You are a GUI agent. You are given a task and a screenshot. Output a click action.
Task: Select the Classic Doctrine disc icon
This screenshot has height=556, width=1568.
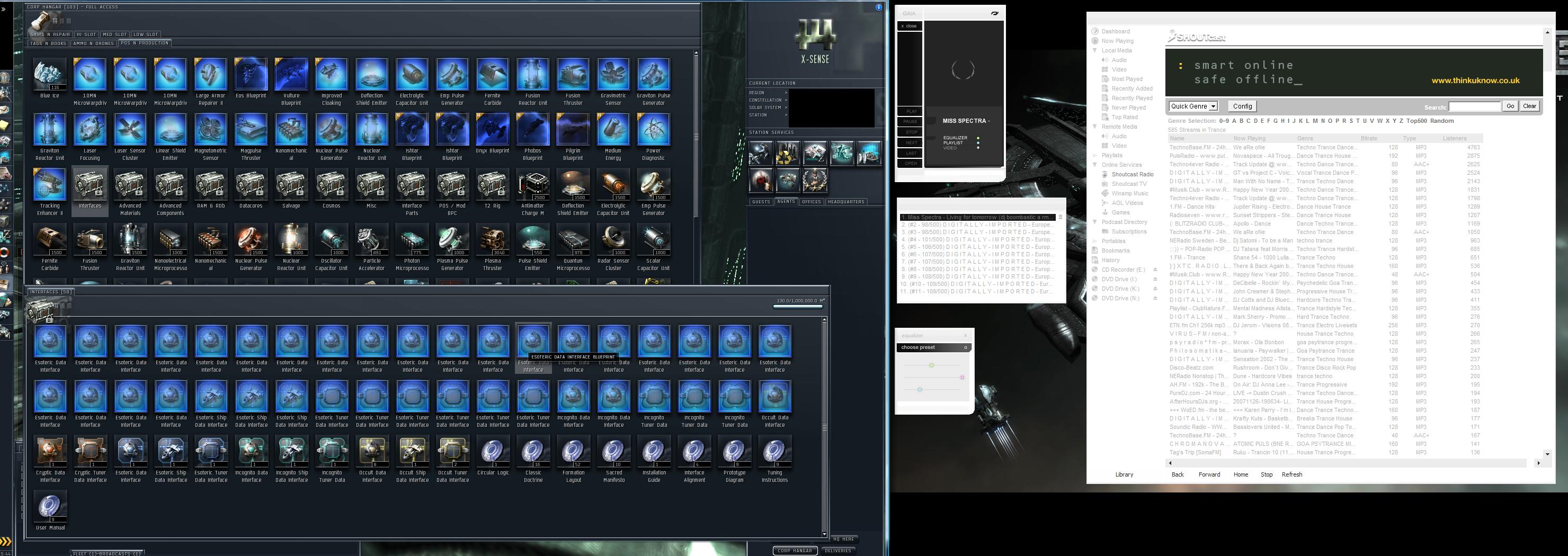tap(533, 451)
